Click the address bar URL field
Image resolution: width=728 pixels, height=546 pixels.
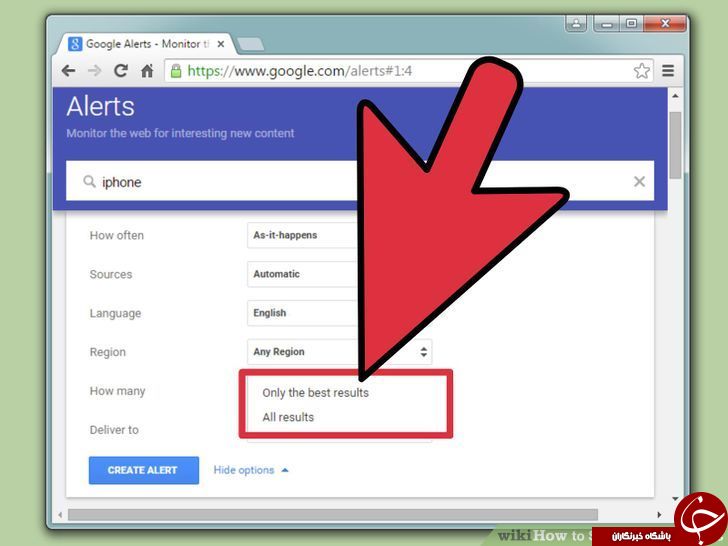click(x=409, y=71)
